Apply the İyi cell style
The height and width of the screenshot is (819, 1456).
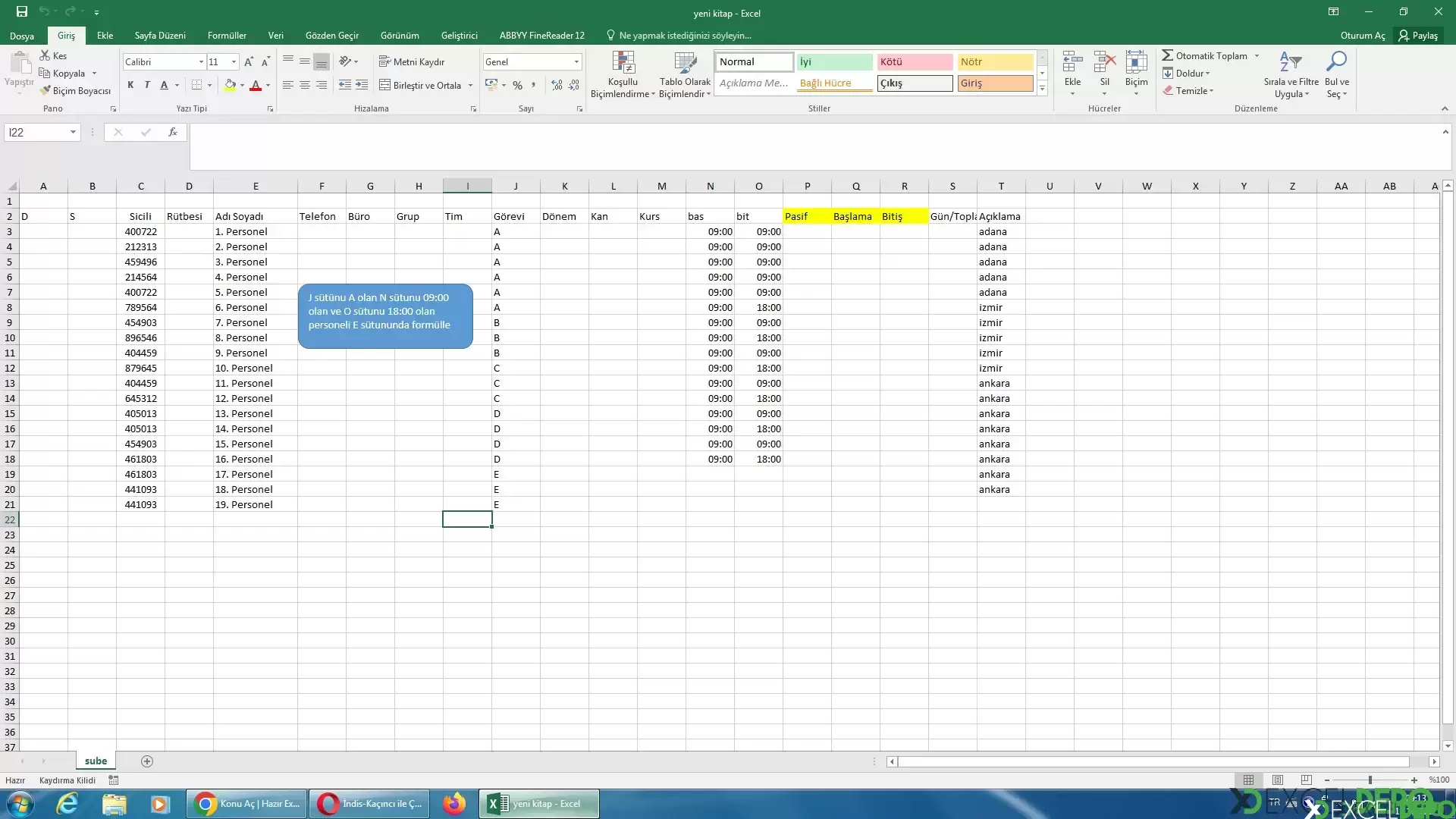pyautogui.click(x=835, y=61)
